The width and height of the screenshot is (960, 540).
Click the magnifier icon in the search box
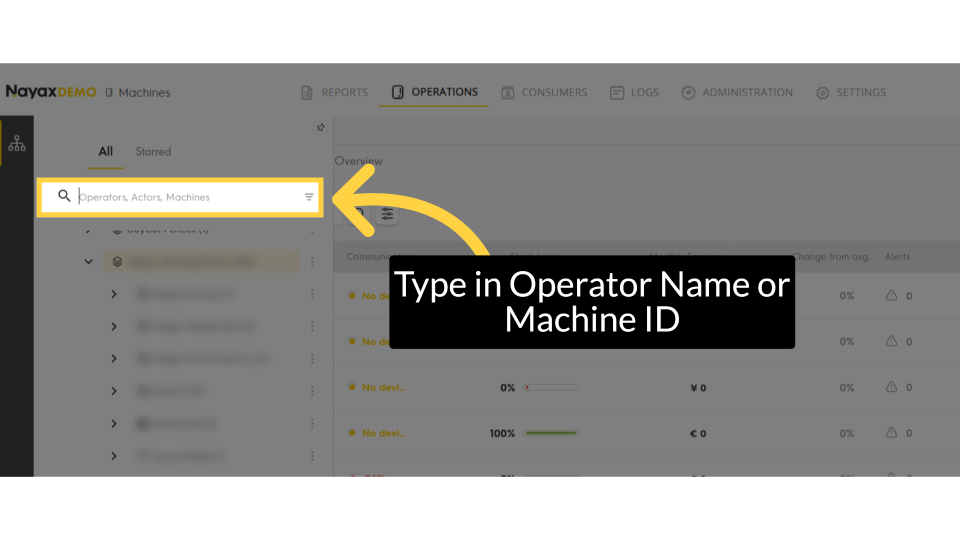(65, 196)
